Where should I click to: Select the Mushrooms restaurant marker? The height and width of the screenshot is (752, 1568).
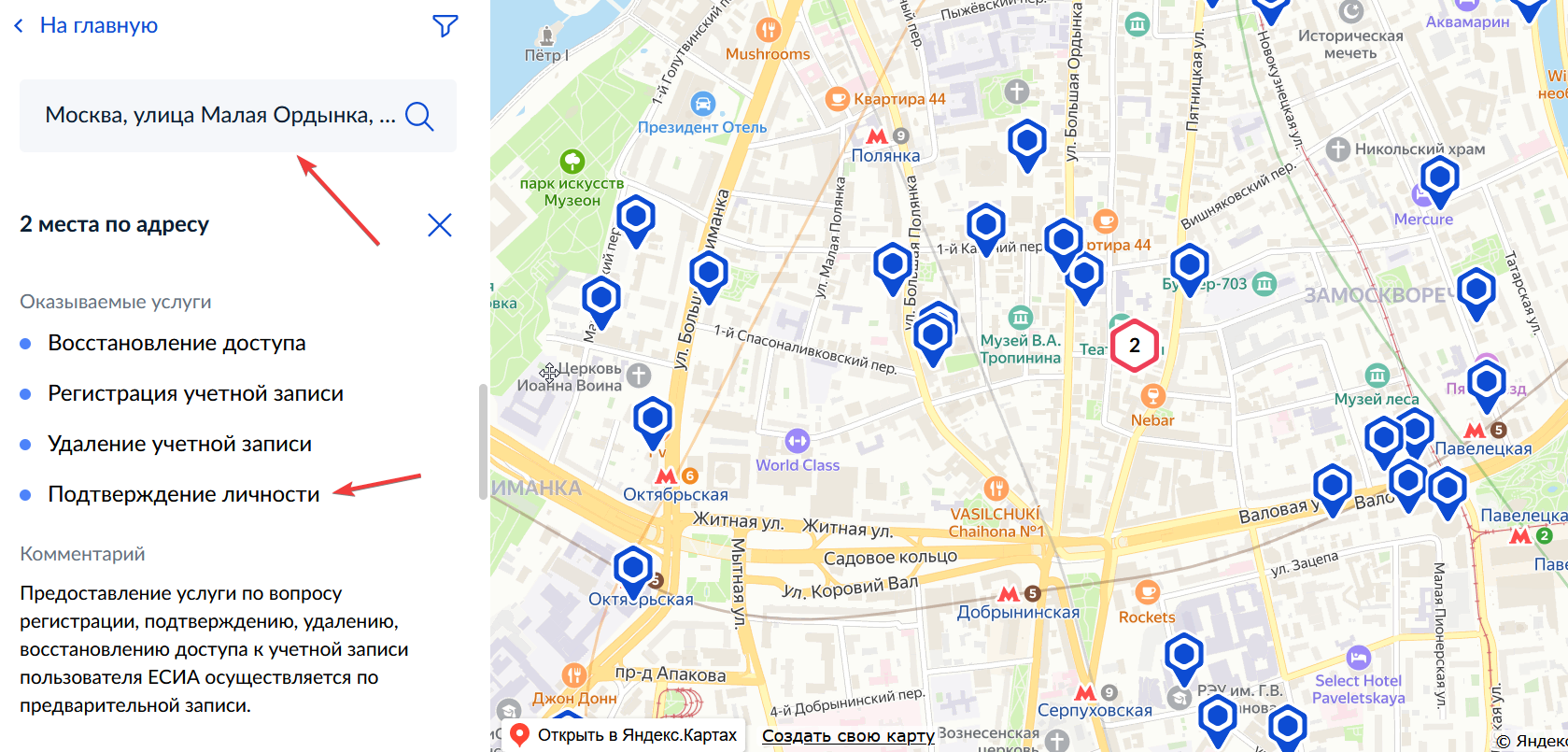(x=768, y=30)
